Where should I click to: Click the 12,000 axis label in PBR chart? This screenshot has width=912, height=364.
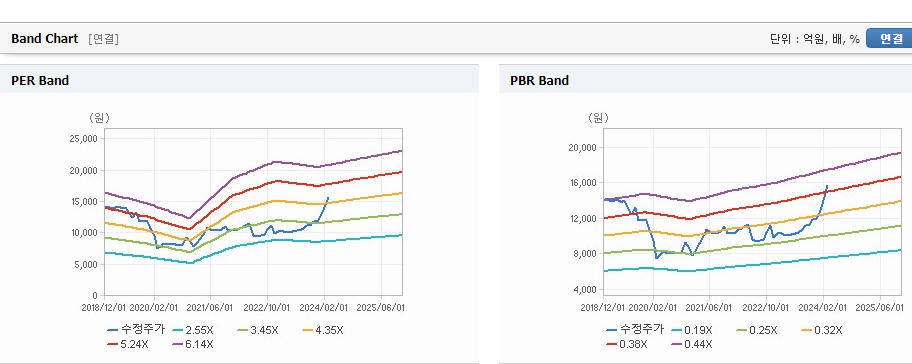click(584, 218)
